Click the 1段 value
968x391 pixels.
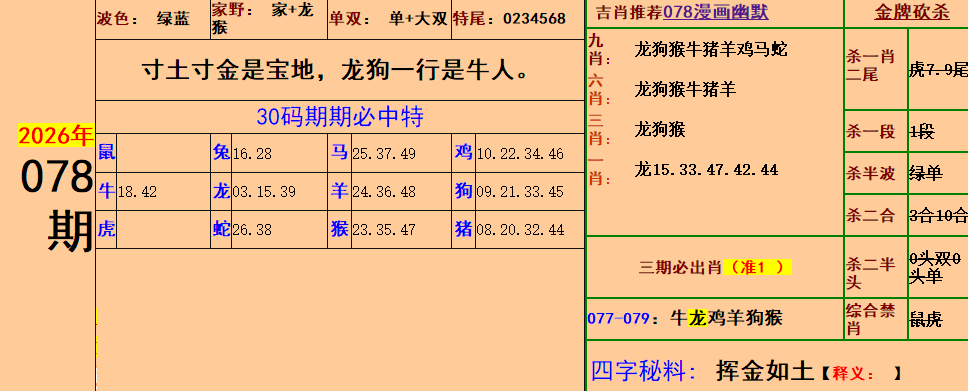click(922, 132)
